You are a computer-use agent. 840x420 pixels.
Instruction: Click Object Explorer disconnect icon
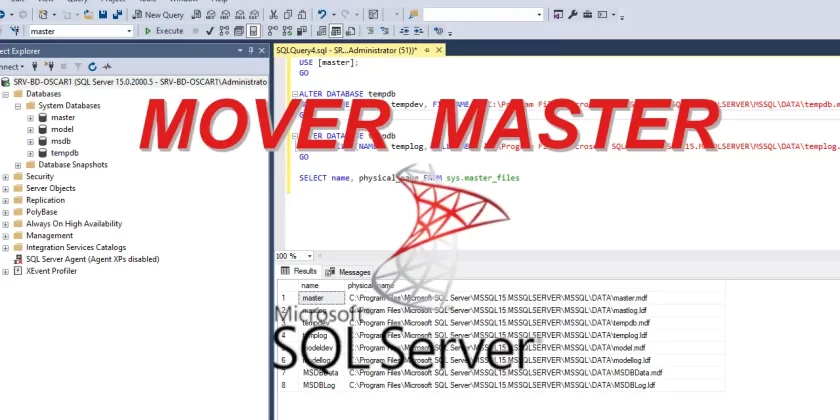coord(49,67)
